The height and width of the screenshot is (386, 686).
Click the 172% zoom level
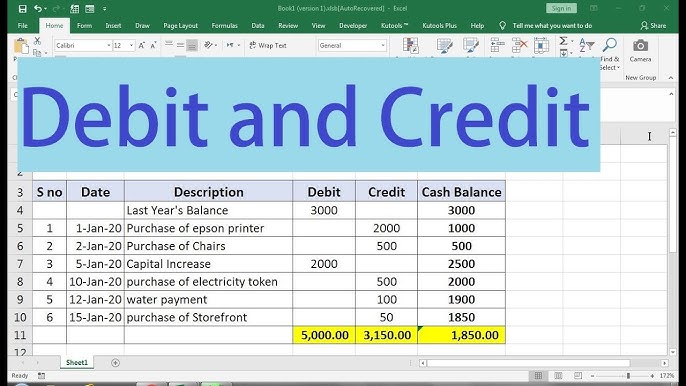(667, 375)
